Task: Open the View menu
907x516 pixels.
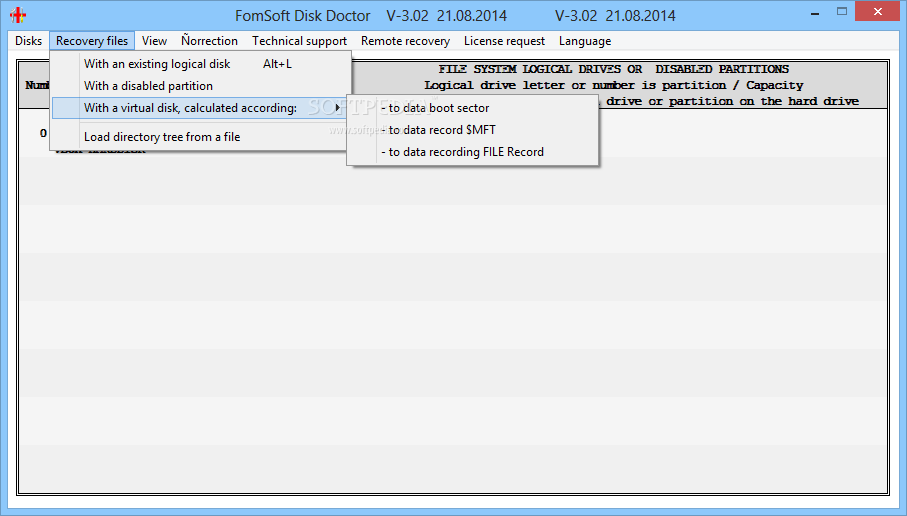Action: tap(154, 41)
